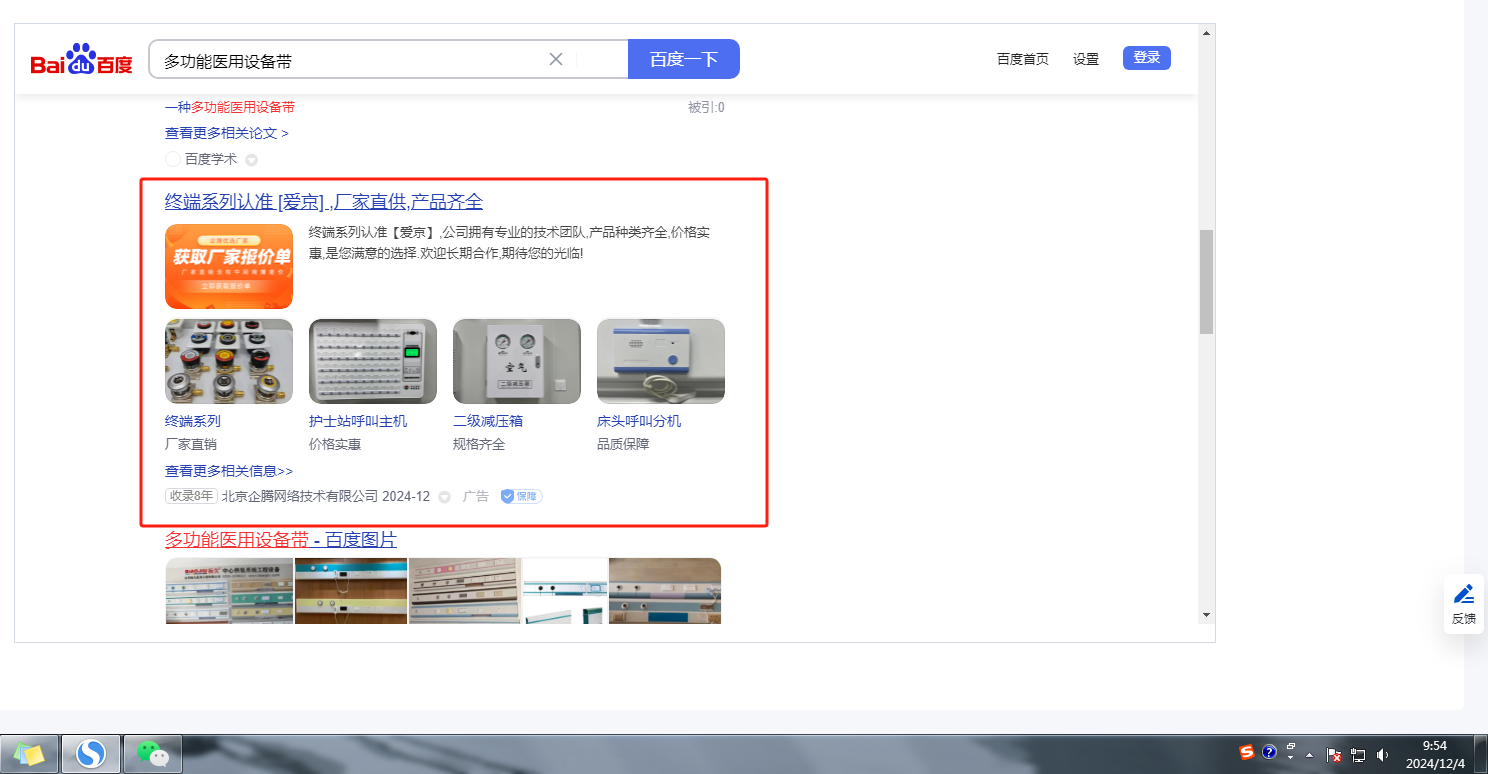
Task: Open the 终端系列 text link
Action: click(193, 421)
